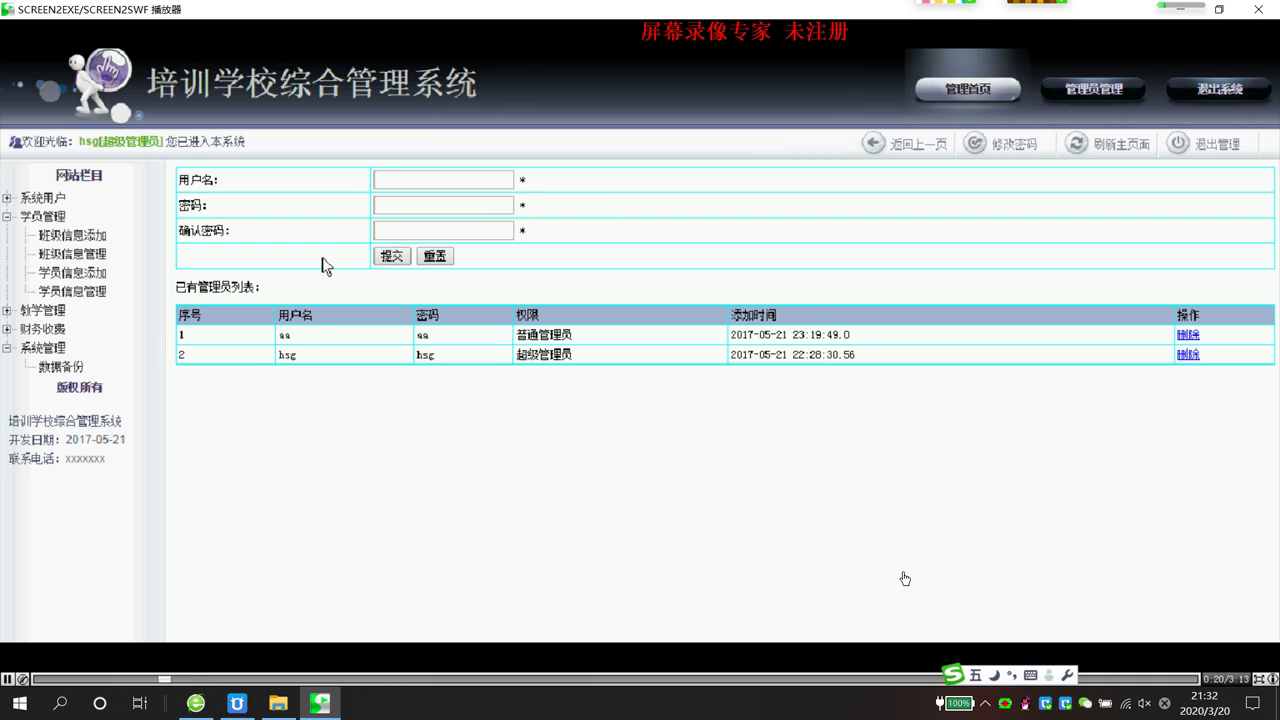
Task: Open Task View on the taskbar
Action: click(x=140, y=703)
